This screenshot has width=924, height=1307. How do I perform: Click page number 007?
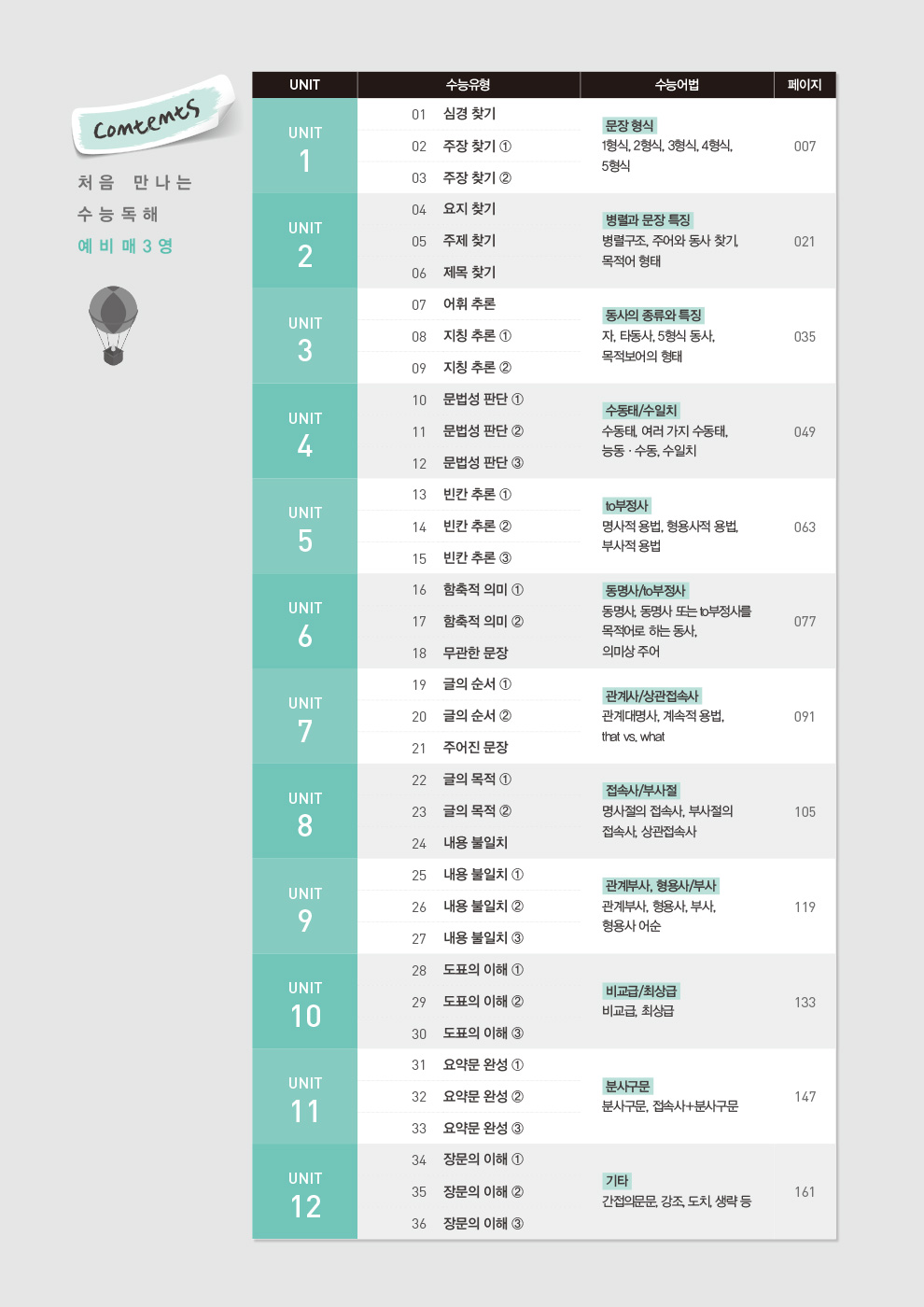click(x=805, y=147)
